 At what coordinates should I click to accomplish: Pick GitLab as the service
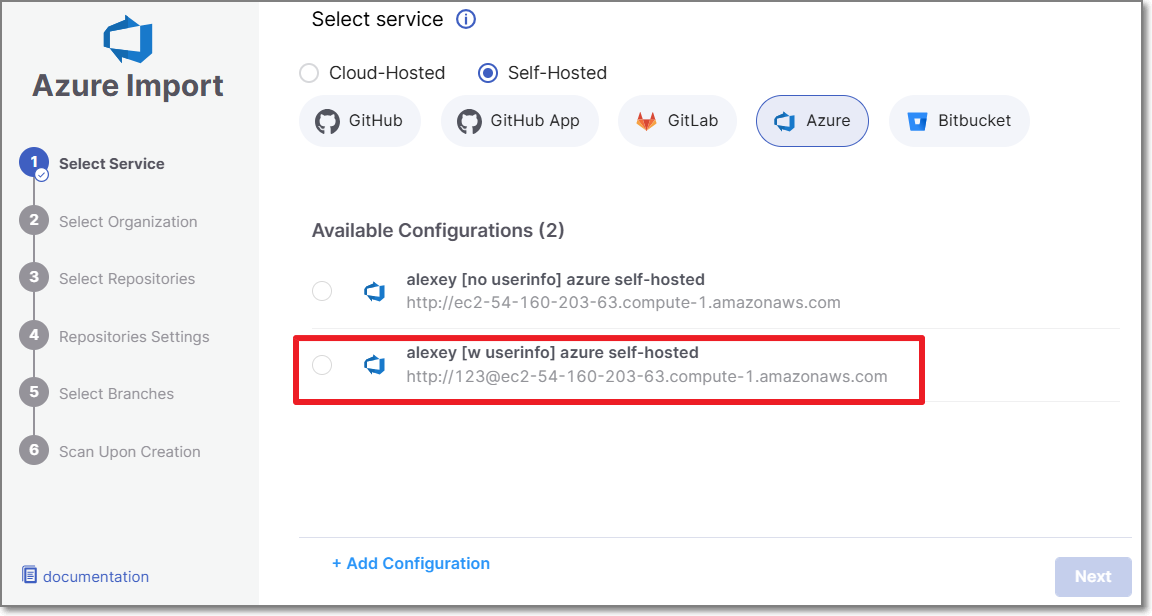(x=677, y=121)
